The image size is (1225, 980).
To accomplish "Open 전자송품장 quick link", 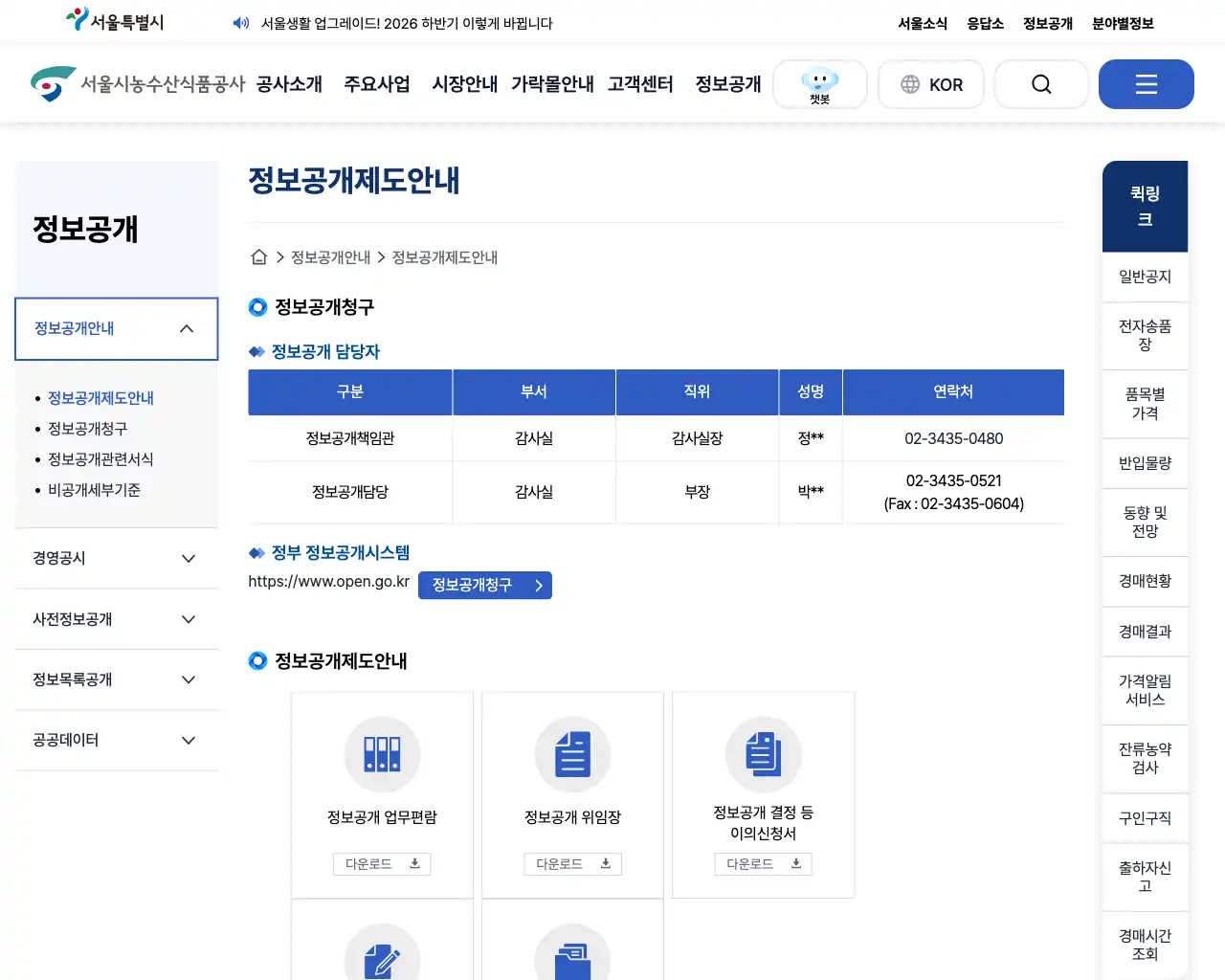I will coord(1146,336).
